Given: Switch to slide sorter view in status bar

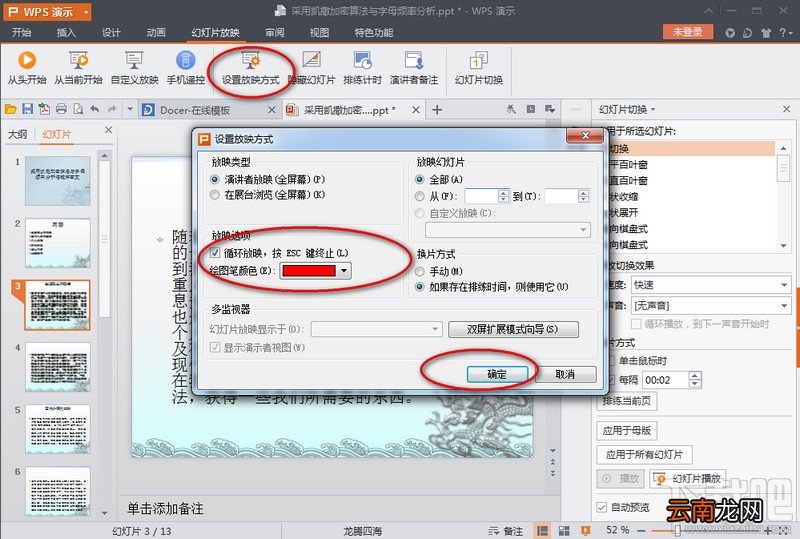Looking at the screenshot, I should (564, 531).
